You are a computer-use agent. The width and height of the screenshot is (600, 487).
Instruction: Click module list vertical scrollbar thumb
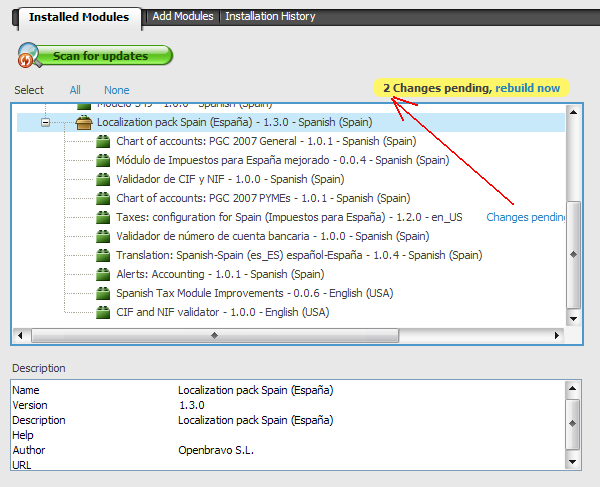(573, 254)
